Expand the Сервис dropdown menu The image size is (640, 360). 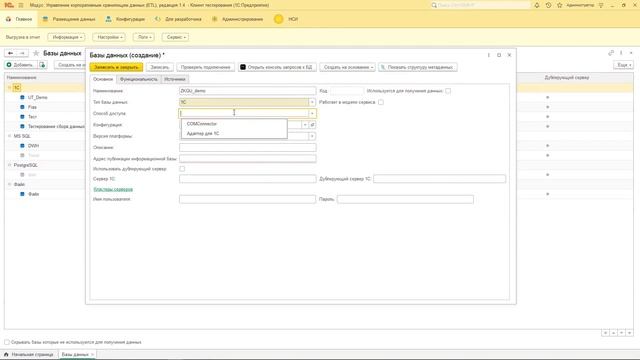pyautogui.click(x=176, y=37)
